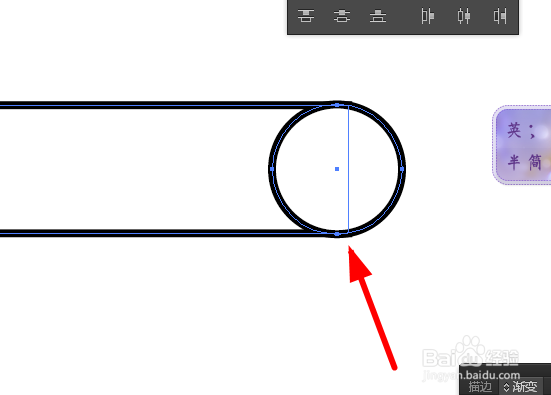Image resolution: width=551 pixels, height=395 pixels.
Task: Click the rectangle's vertical right edge inside circle
Action: (x=348, y=169)
